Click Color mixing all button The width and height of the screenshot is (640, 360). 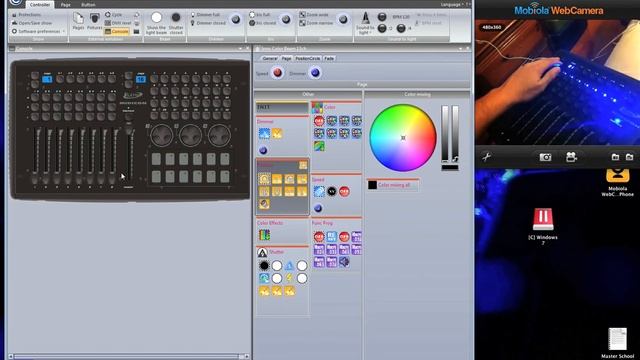(x=393, y=185)
